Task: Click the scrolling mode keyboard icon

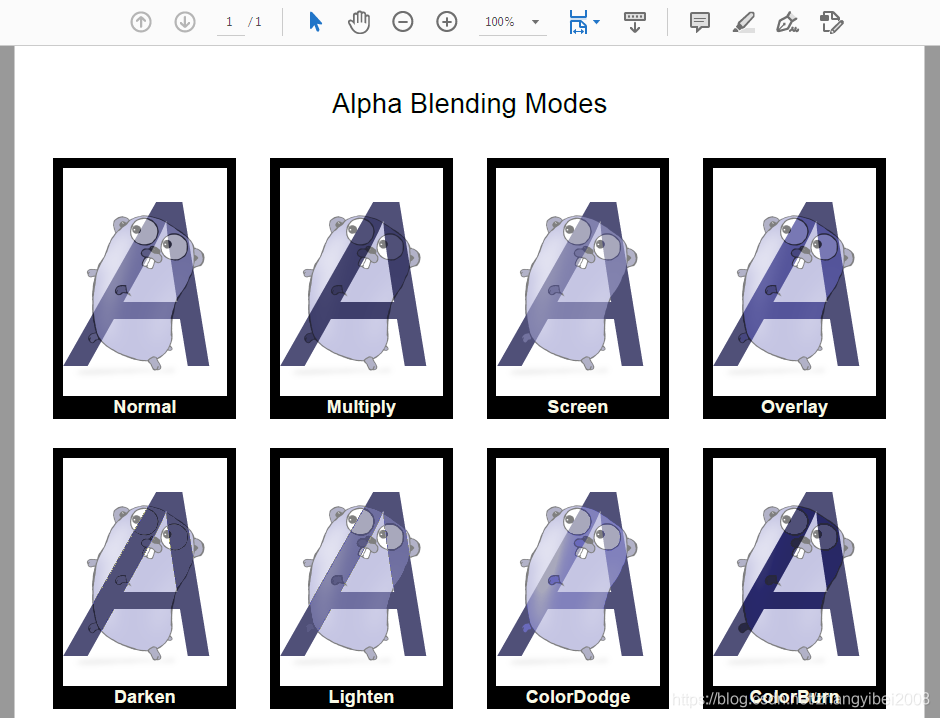Action: pos(635,22)
